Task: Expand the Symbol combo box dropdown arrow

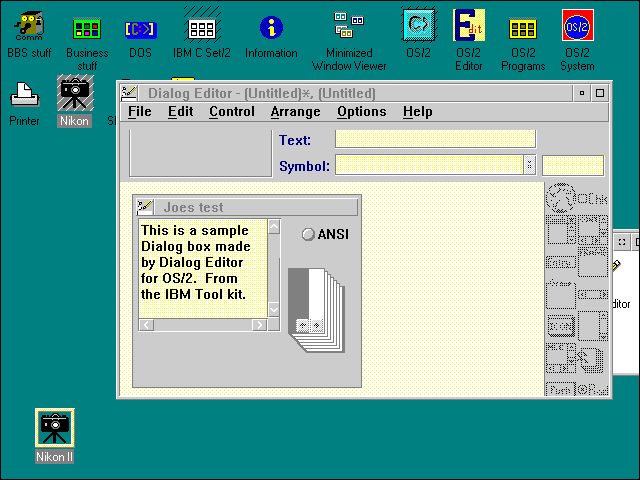Action: (529, 165)
